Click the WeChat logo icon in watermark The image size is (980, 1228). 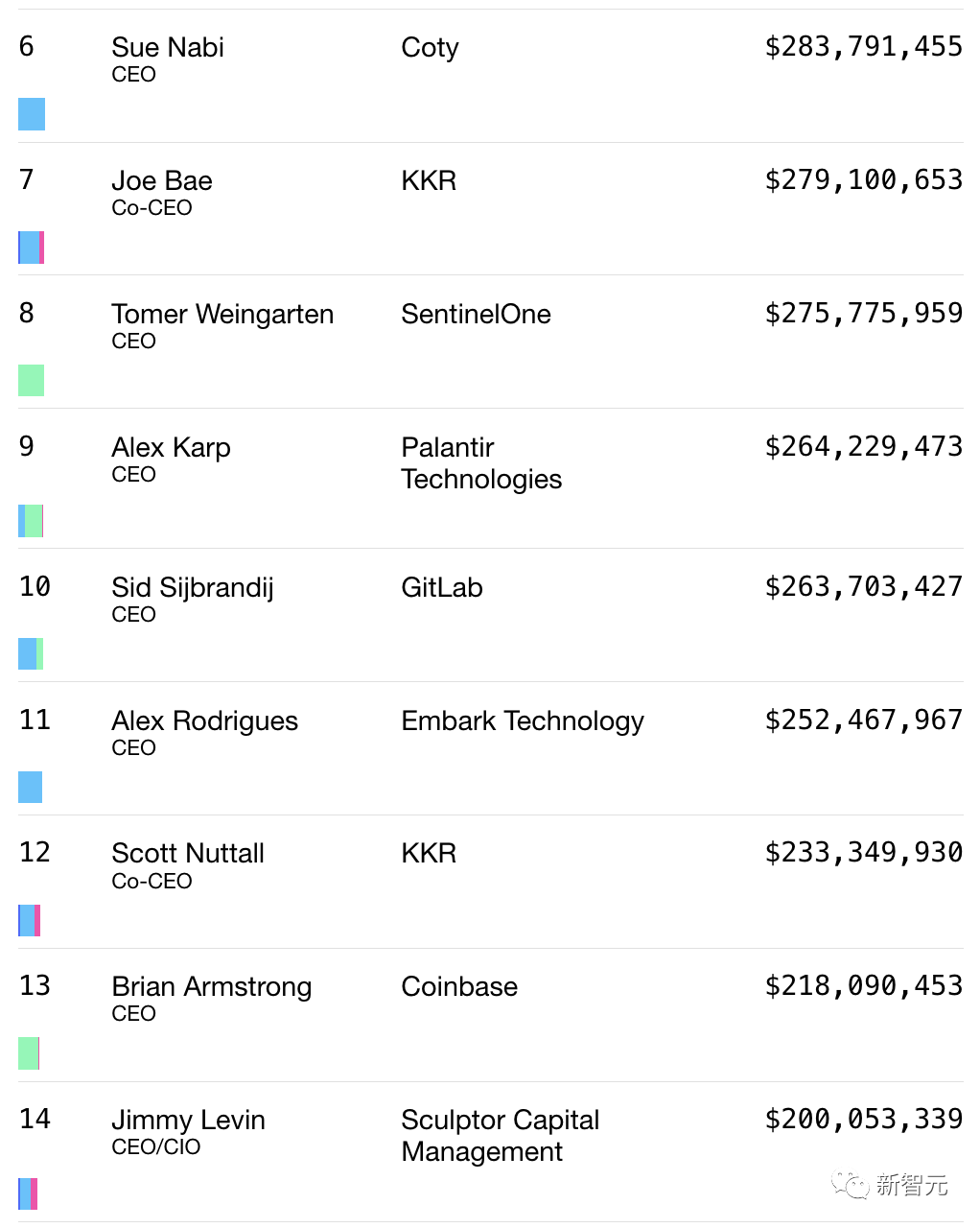pyautogui.click(x=849, y=1185)
